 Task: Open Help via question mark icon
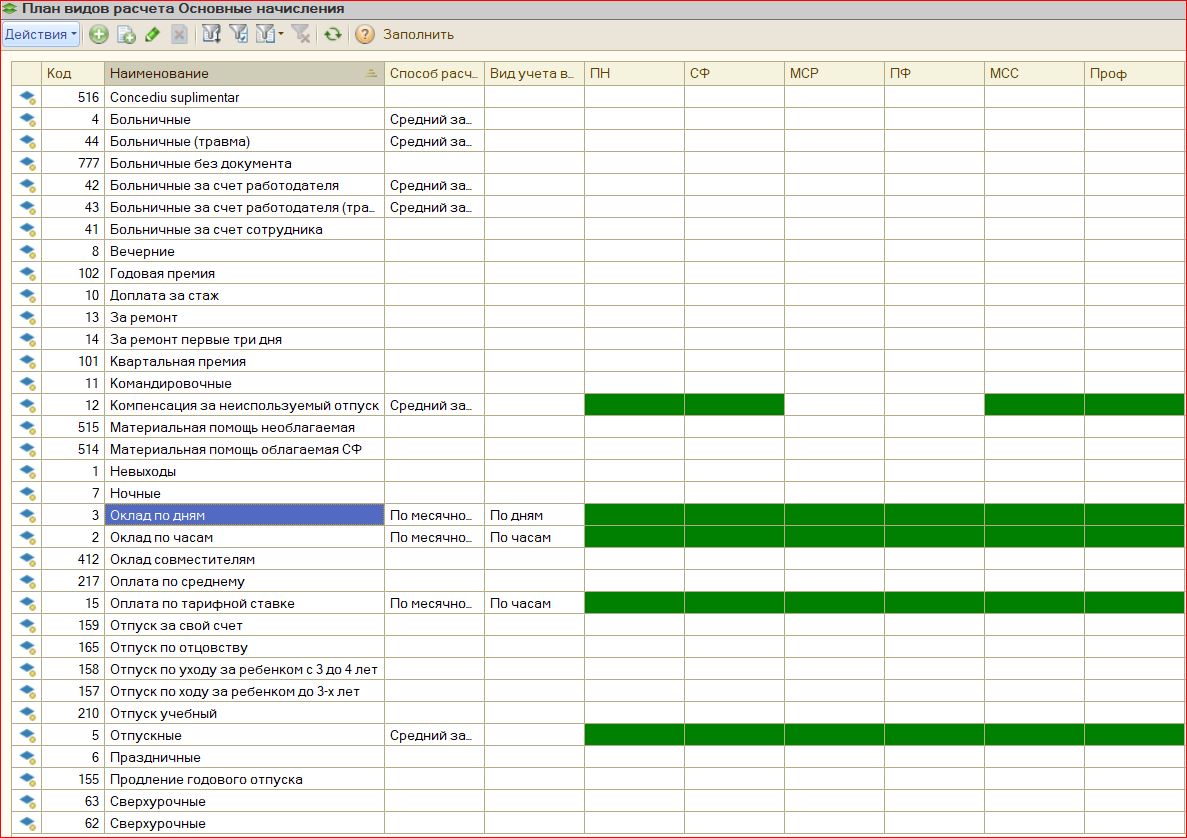(365, 34)
